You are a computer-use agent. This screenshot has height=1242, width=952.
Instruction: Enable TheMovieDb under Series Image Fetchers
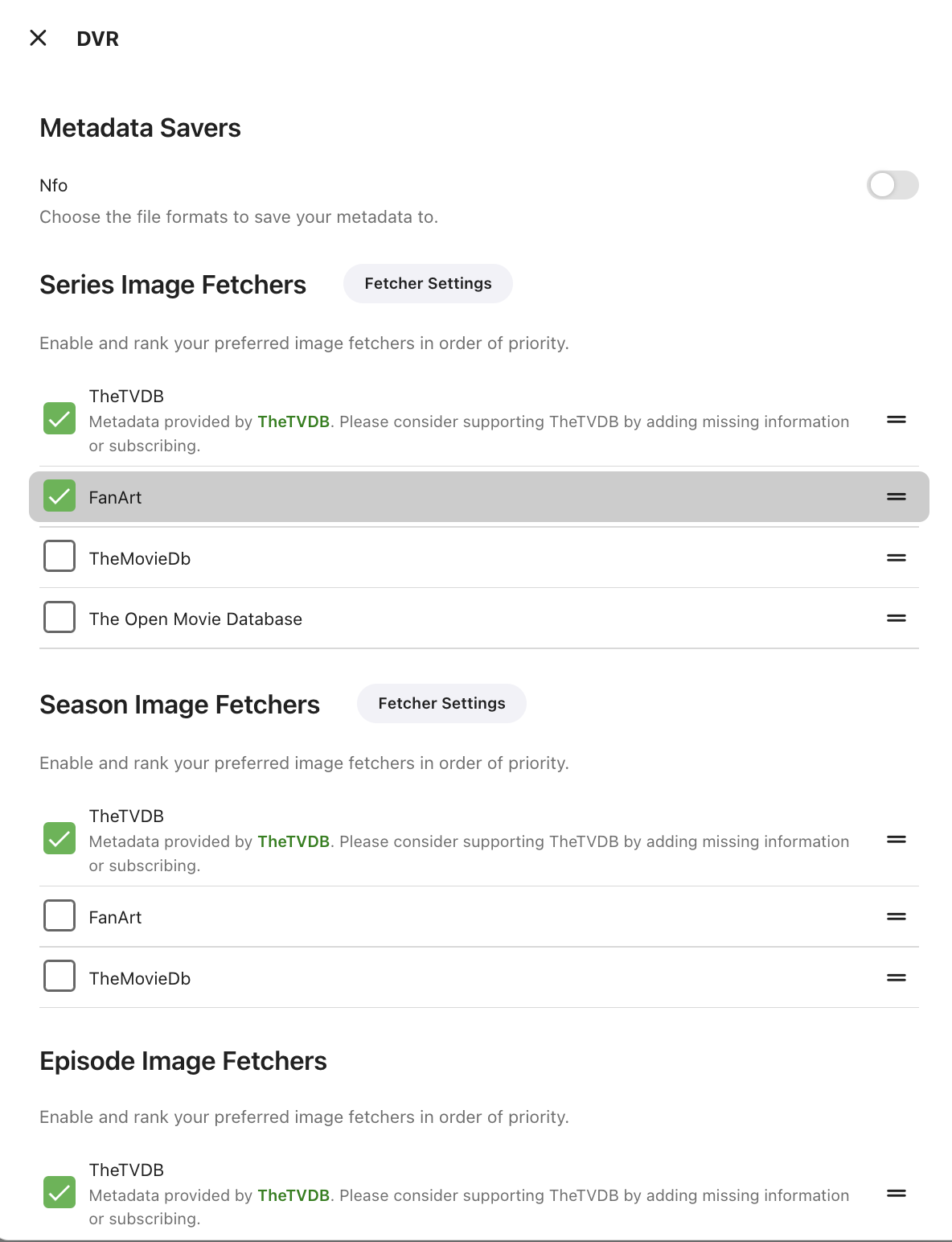pyautogui.click(x=59, y=557)
